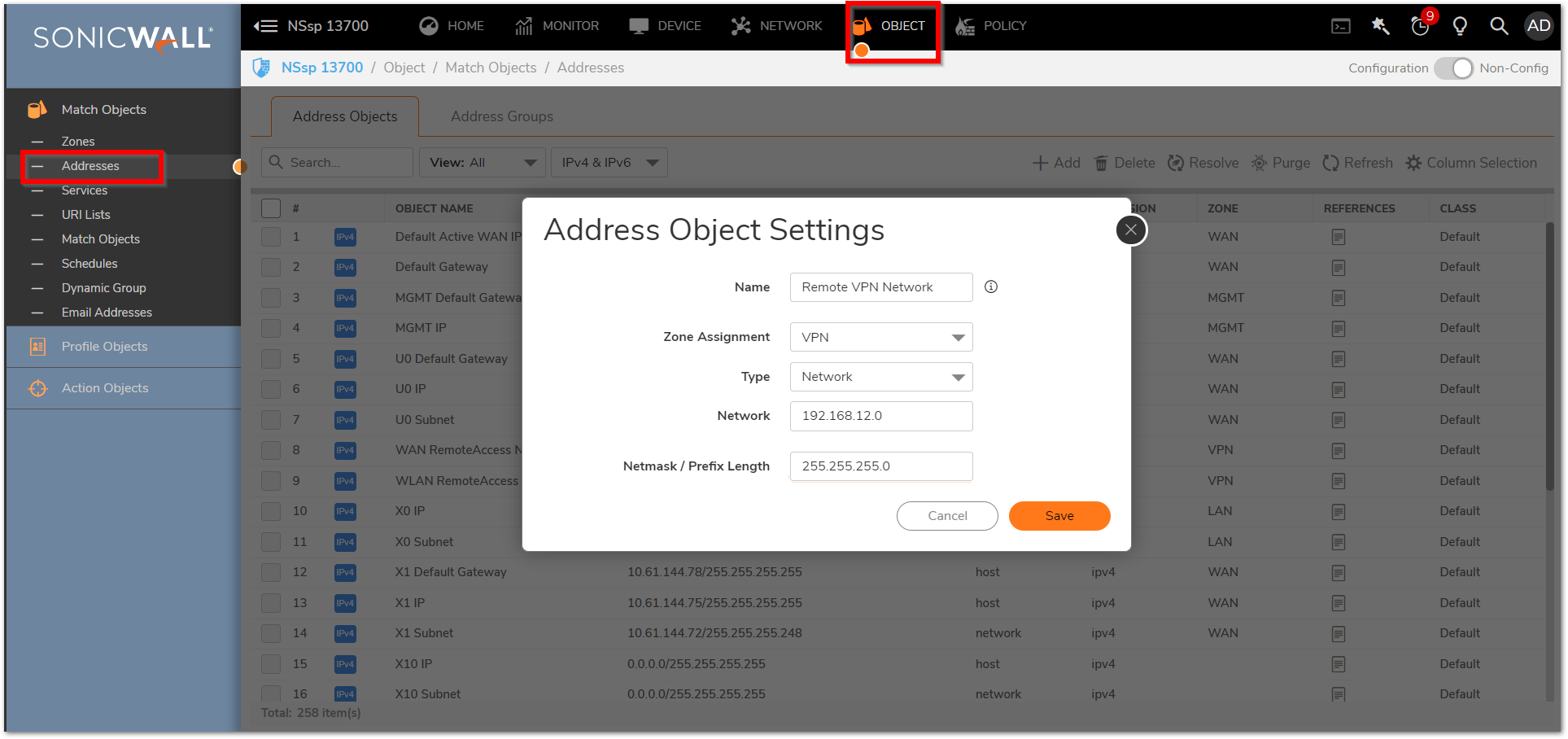Click the search magnifier icon in top bar
The height and width of the screenshot is (739, 1568).
1498,26
